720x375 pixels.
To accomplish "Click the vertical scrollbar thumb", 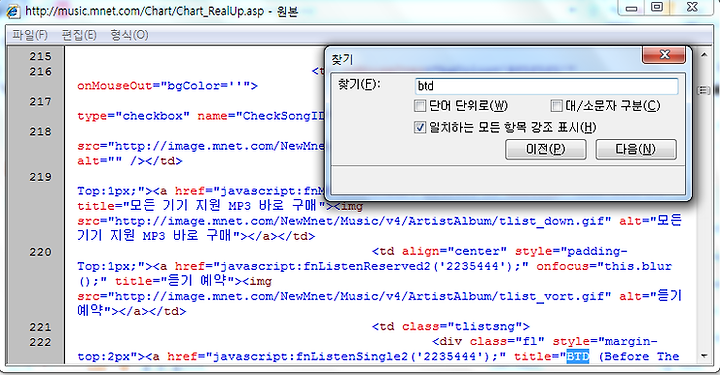I will coord(704,90).
